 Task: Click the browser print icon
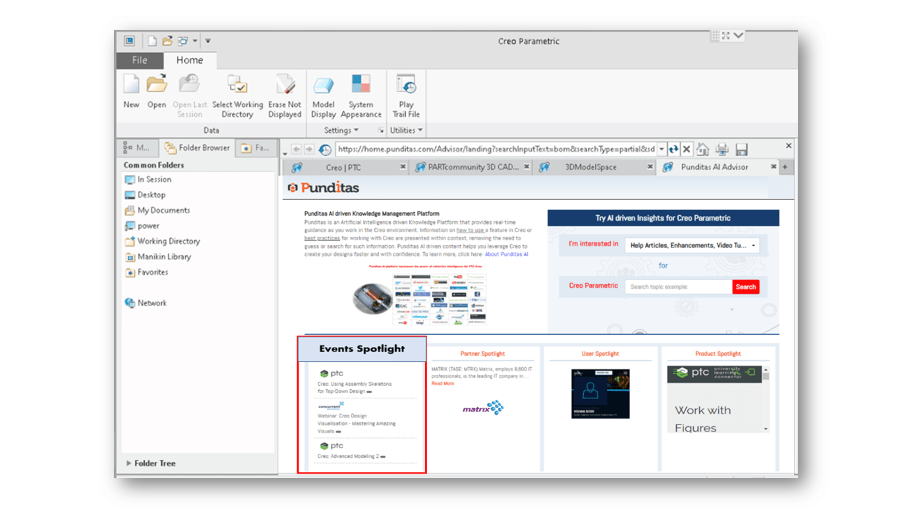[x=722, y=149]
